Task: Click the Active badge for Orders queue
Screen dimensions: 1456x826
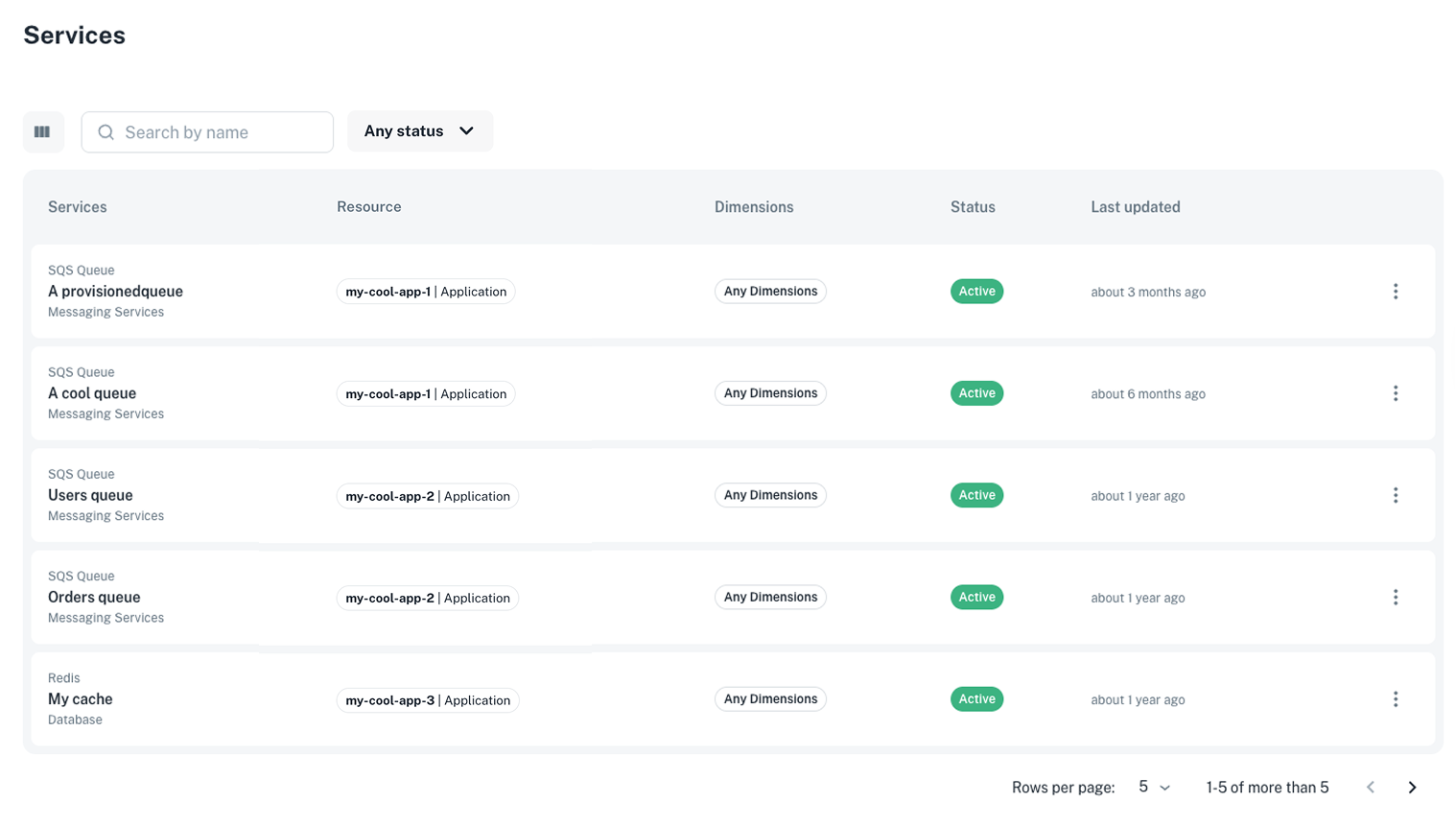Action: pyautogui.click(x=975, y=597)
